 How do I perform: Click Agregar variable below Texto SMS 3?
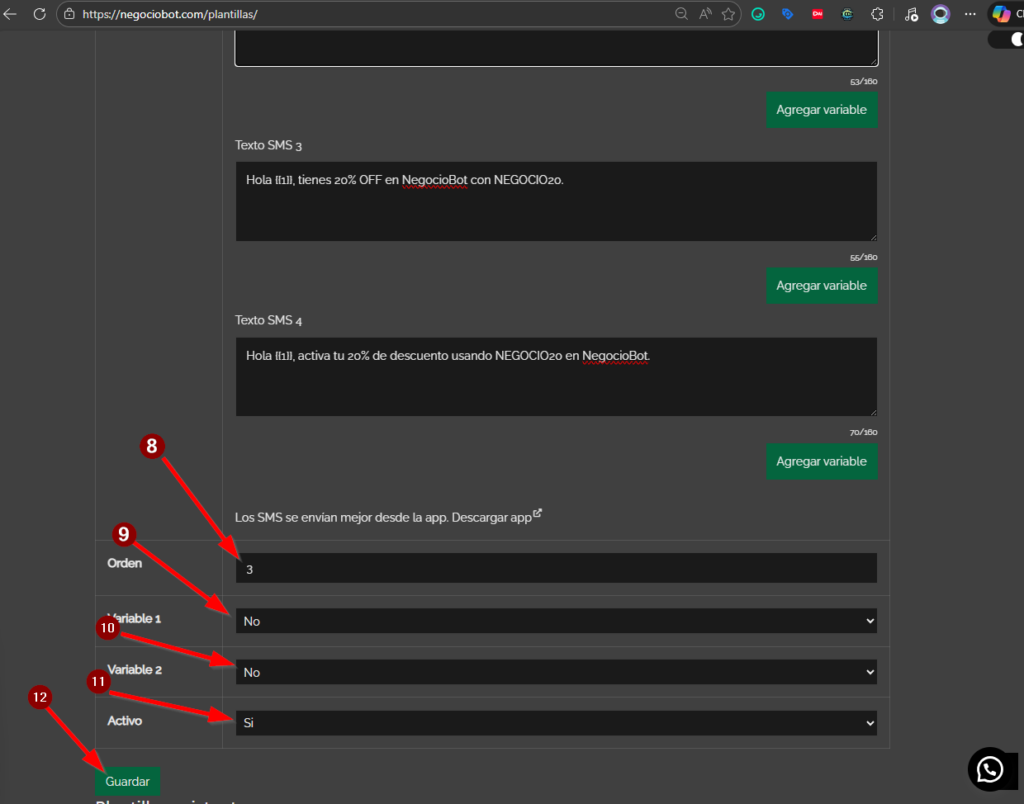pyautogui.click(x=821, y=285)
